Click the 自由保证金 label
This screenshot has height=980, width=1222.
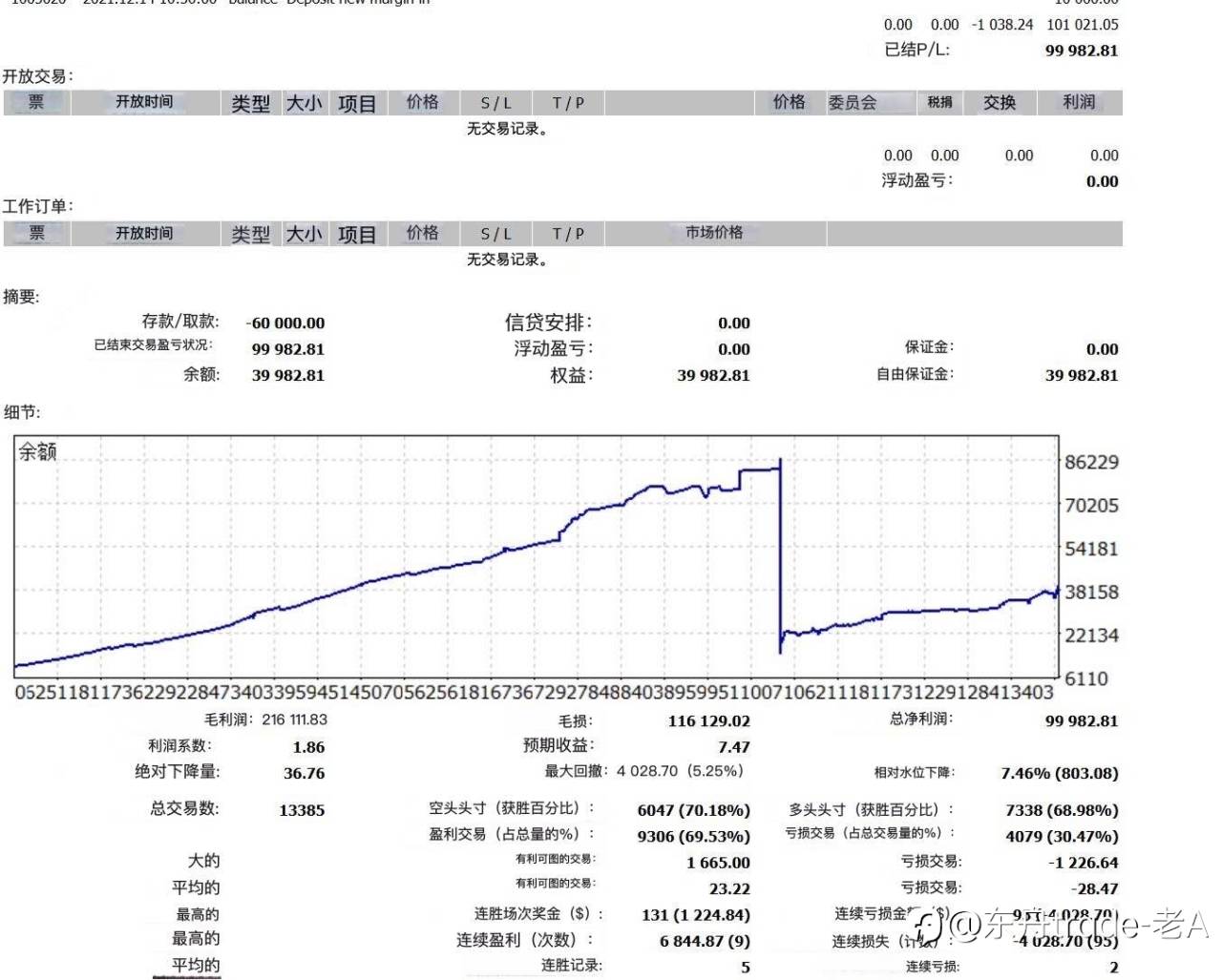coord(916,374)
